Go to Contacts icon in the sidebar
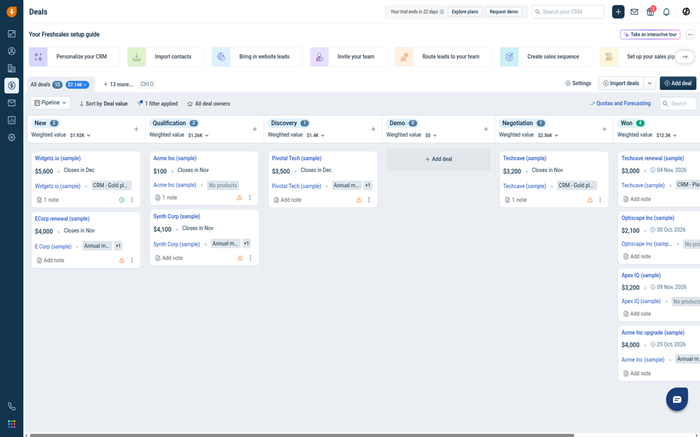 [x=12, y=51]
